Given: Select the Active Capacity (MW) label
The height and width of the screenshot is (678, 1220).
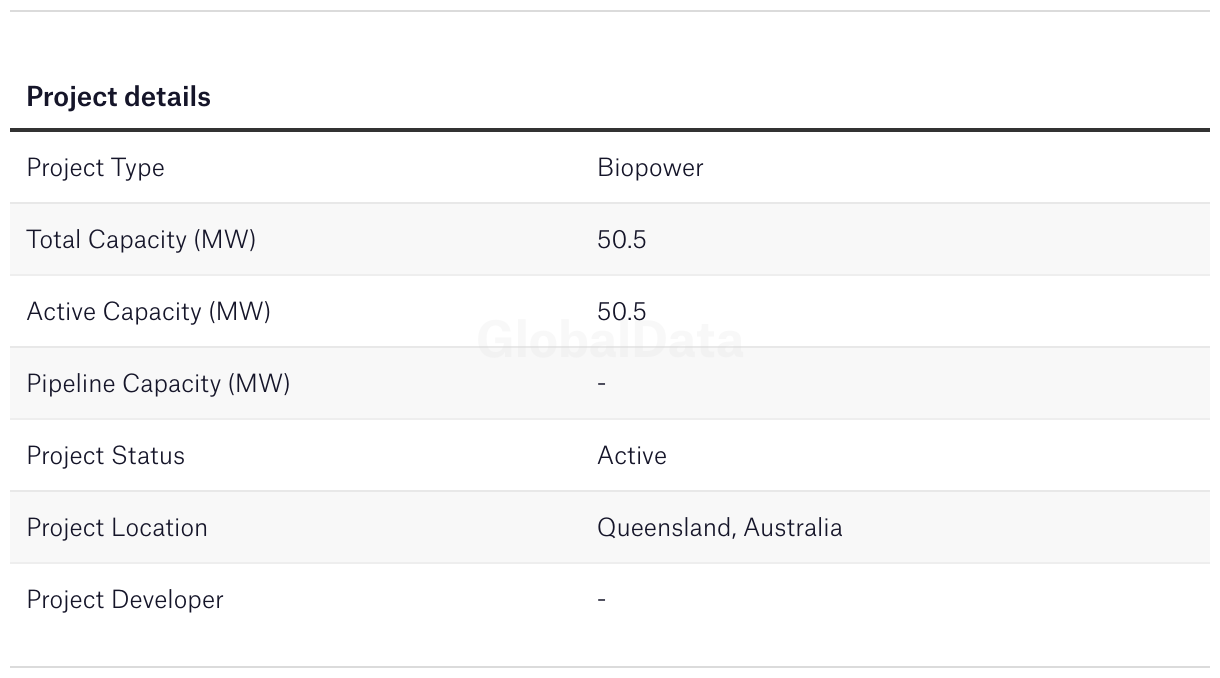Looking at the screenshot, I should 148,312.
